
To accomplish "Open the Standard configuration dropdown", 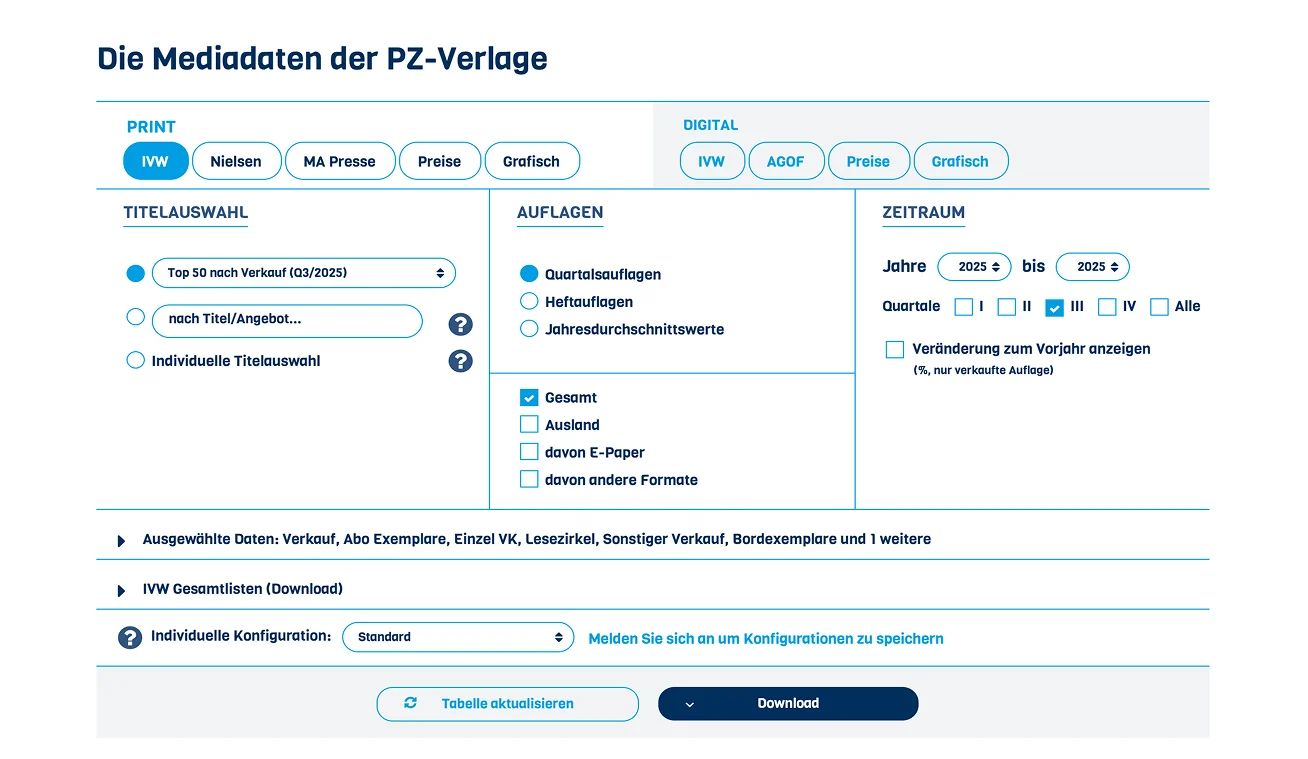I will coord(458,637).
